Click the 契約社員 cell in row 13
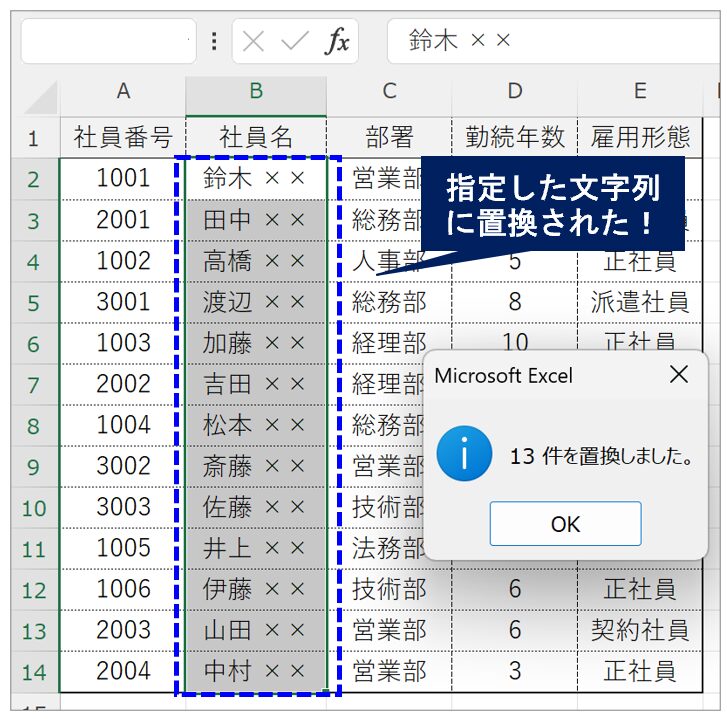Image resolution: width=727 pixels, height=719 pixels. coord(640,630)
